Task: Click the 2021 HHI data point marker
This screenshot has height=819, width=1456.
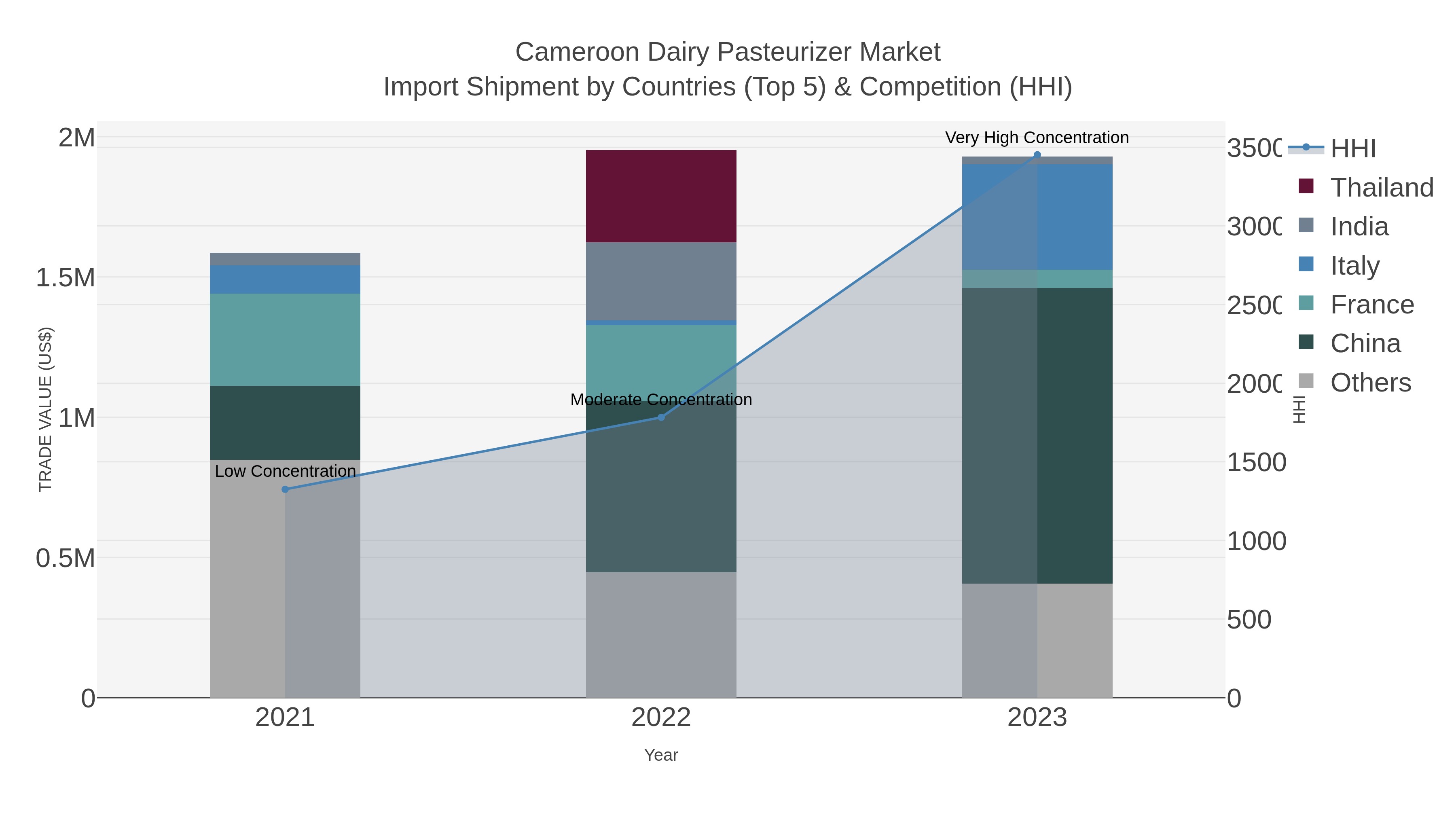Action: click(x=285, y=489)
